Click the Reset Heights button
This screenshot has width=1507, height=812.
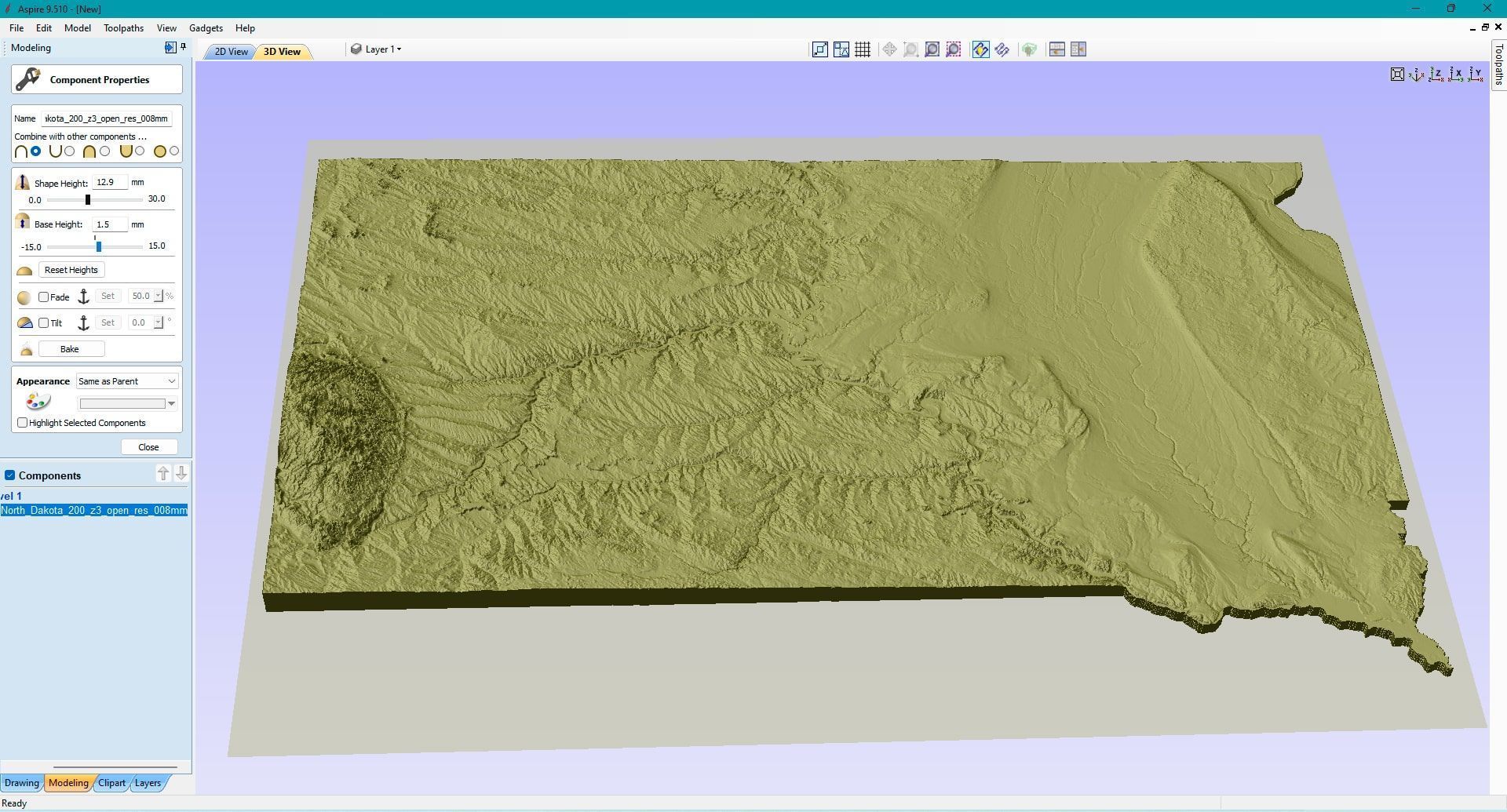[x=71, y=270]
